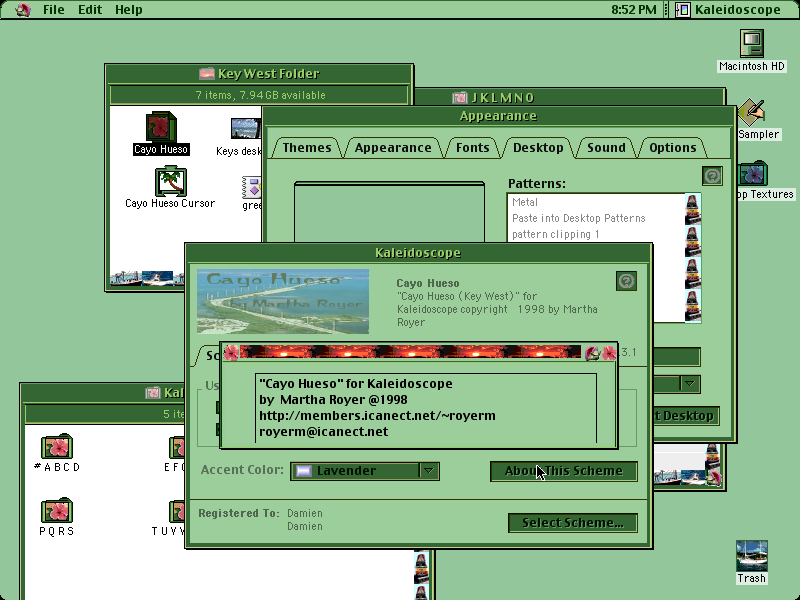800x600 pixels.
Task: Select the # A B C D folder icon
Action: (x=57, y=446)
